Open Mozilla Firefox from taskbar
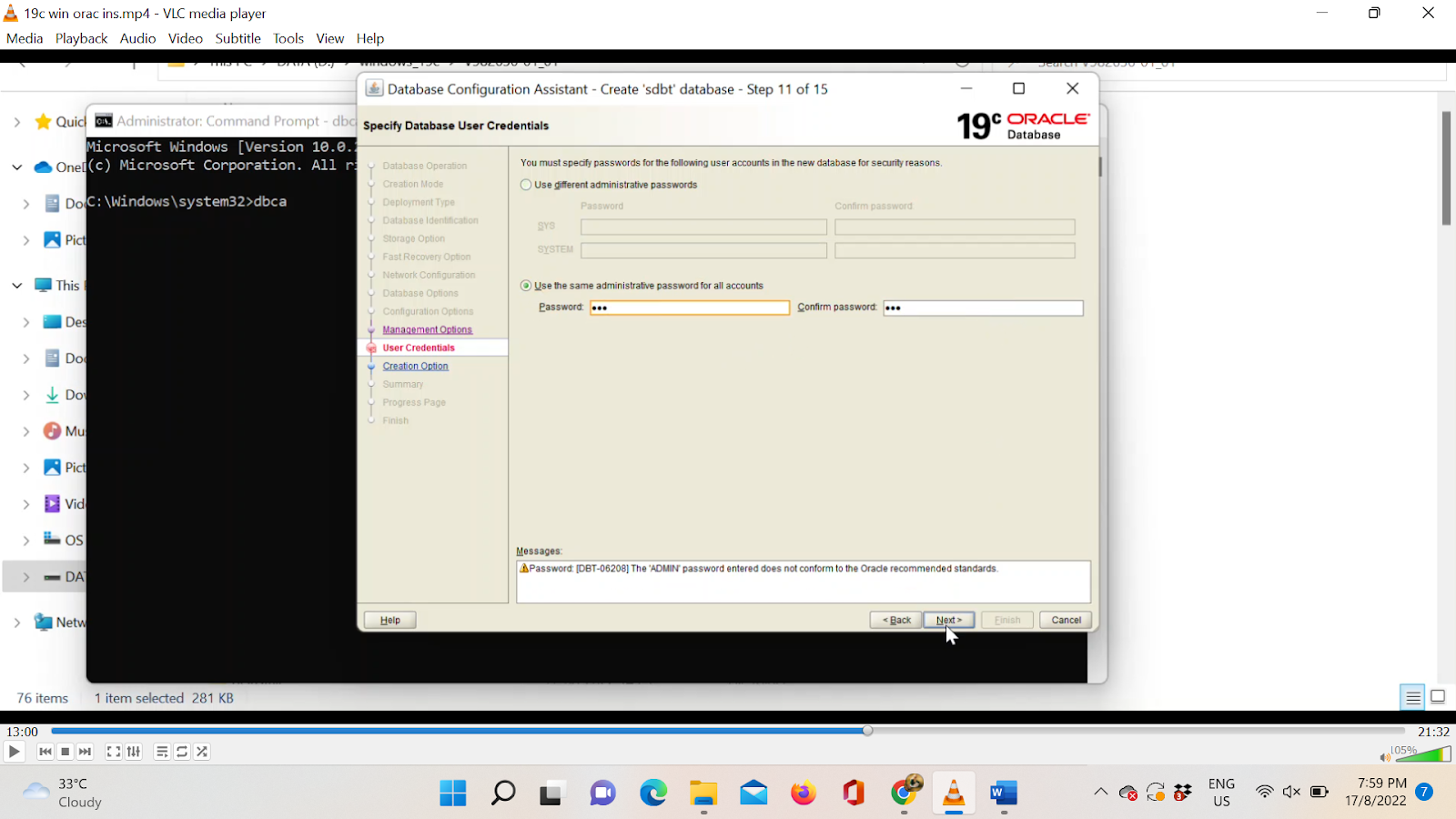The width and height of the screenshot is (1456, 819). pyautogui.click(x=804, y=793)
